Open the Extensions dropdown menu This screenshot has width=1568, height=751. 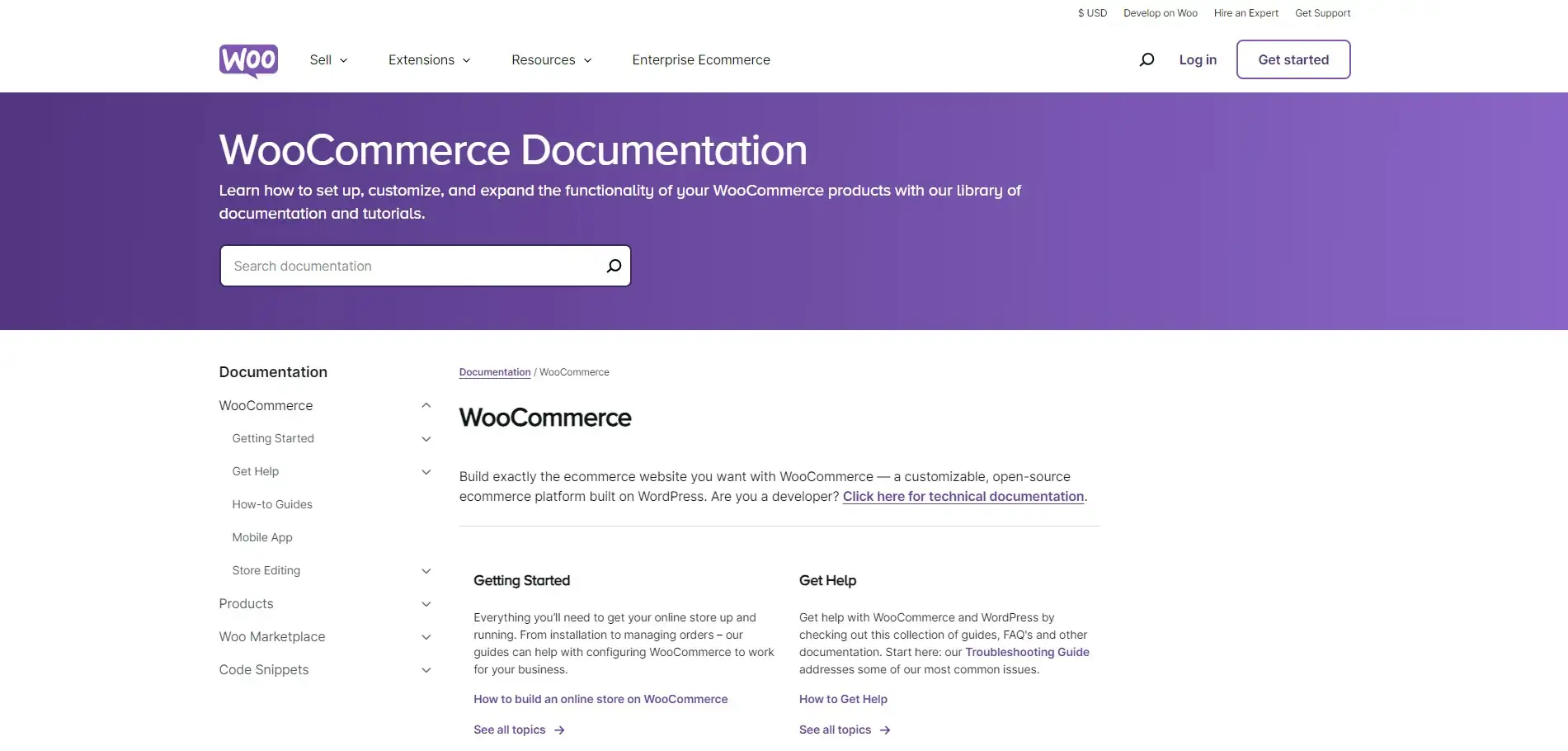click(430, 59)
